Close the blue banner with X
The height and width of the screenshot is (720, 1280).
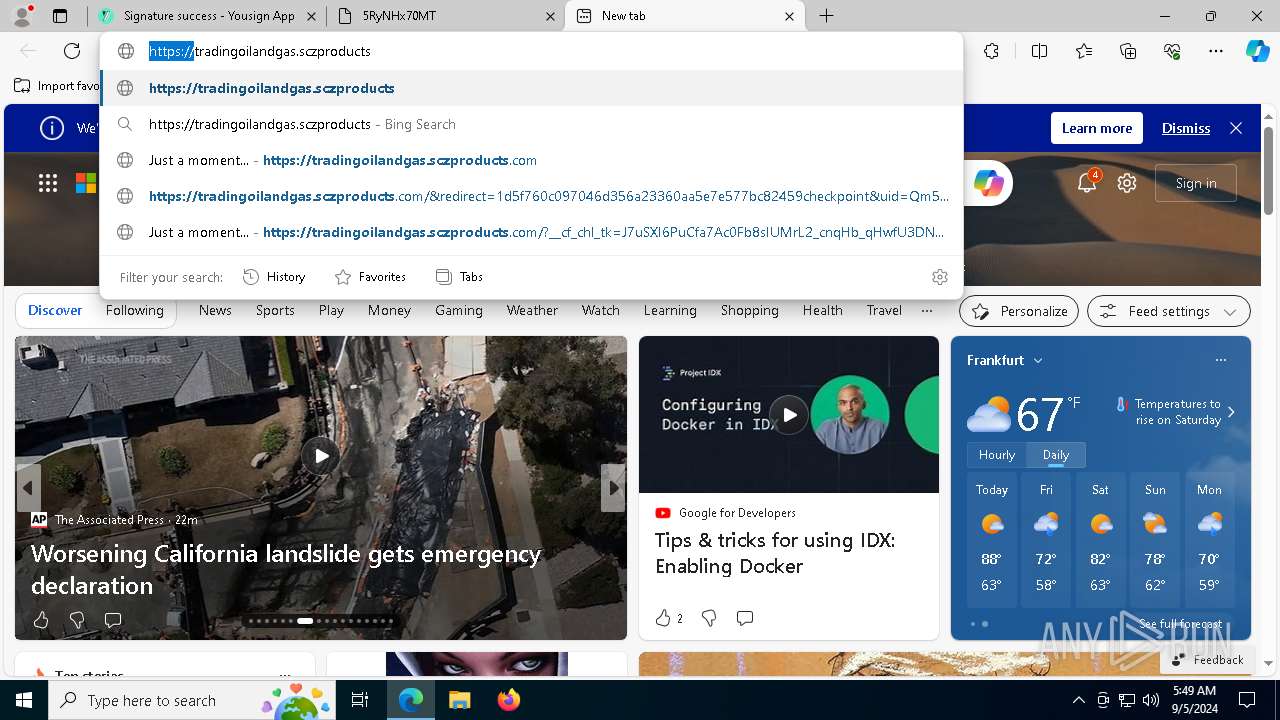coord(1236,128)
